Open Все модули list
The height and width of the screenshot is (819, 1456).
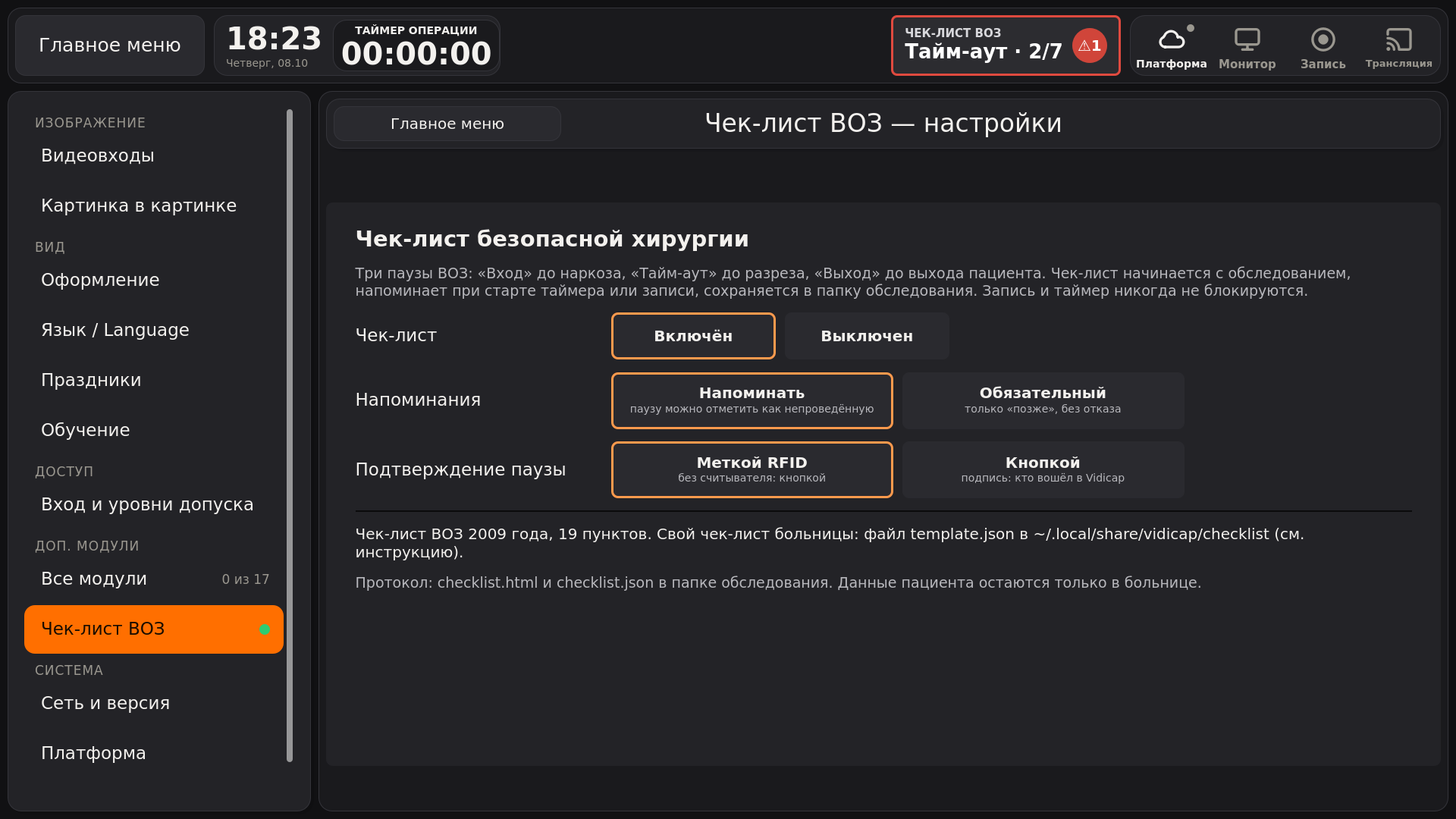154,579
